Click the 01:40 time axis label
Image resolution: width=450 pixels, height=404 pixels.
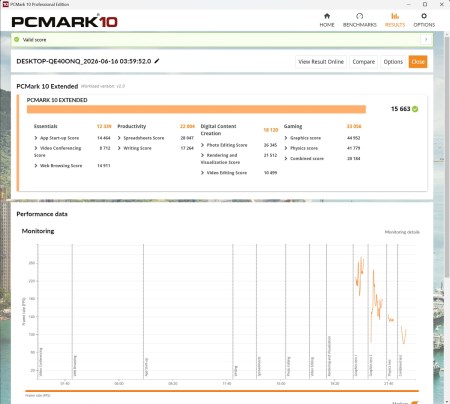[65, 384]
